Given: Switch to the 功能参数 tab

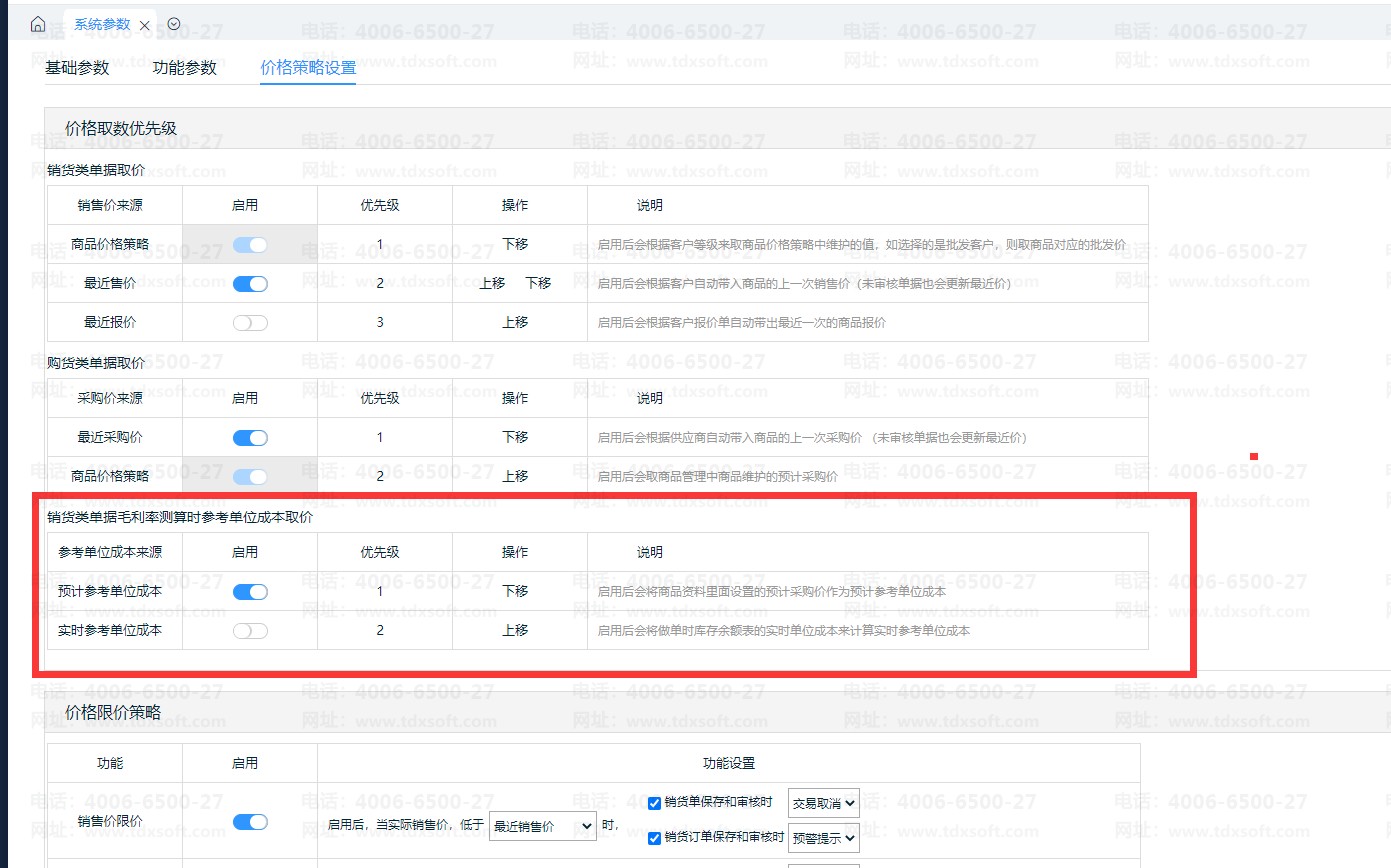Looking at the screenshot, I should 184,68.
